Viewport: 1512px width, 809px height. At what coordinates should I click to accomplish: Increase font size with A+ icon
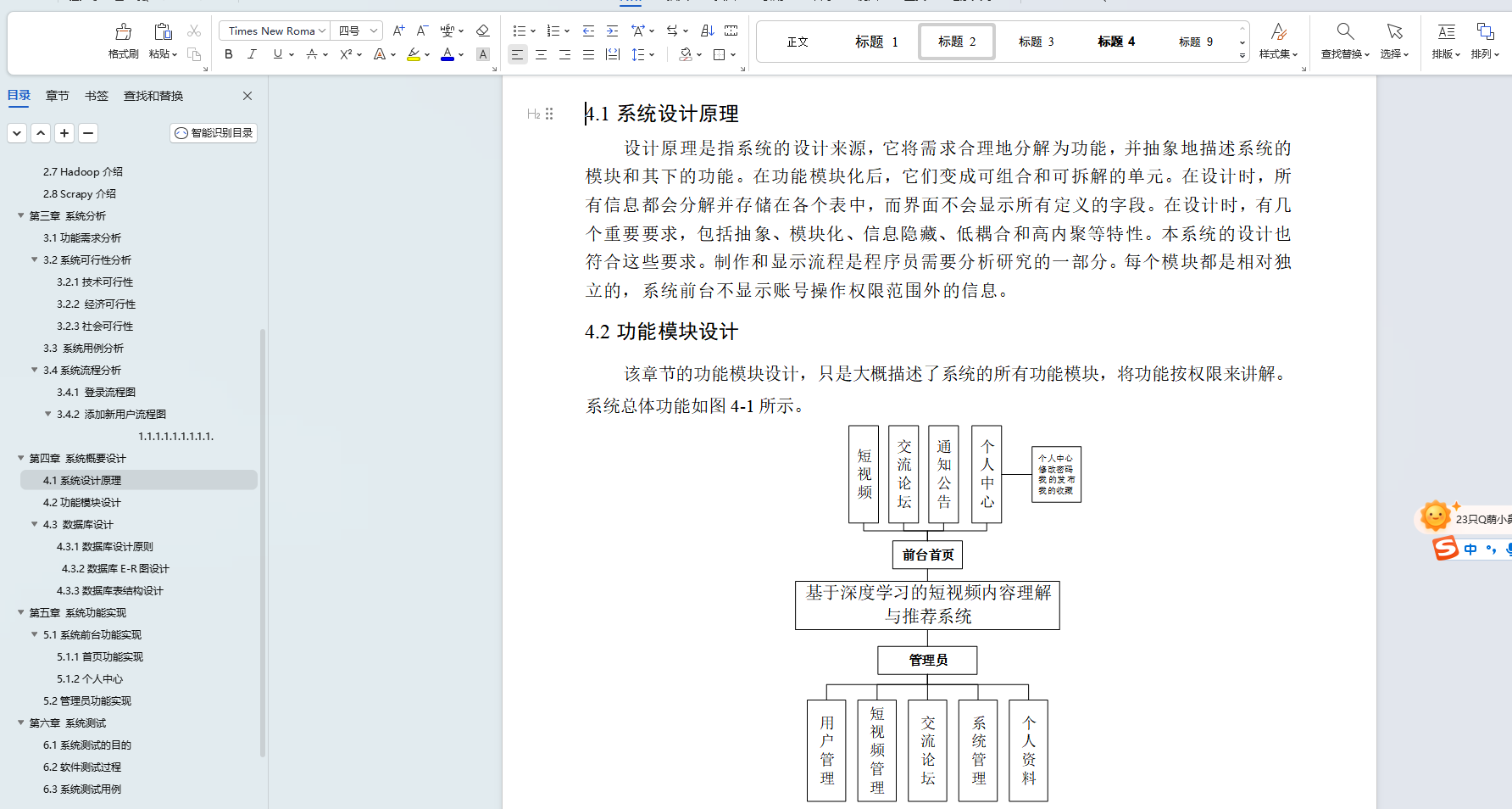tap(398, 31)
